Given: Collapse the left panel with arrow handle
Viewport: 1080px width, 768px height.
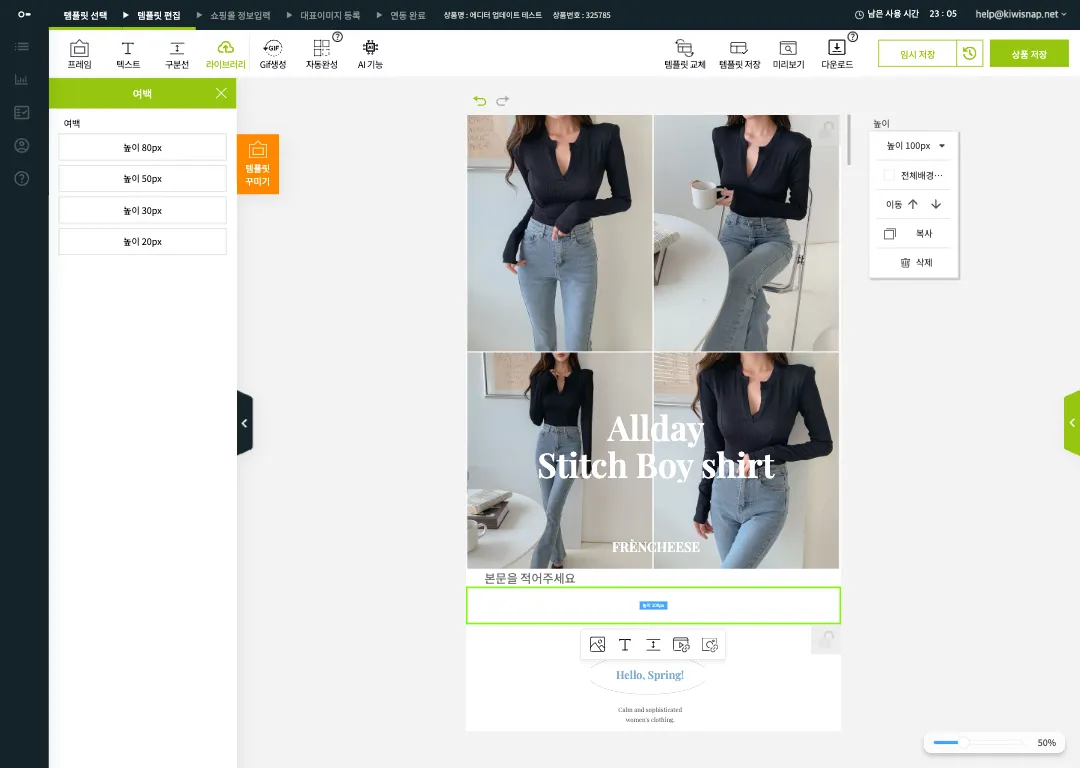Looking at the screenshot, I should [244, 423].
